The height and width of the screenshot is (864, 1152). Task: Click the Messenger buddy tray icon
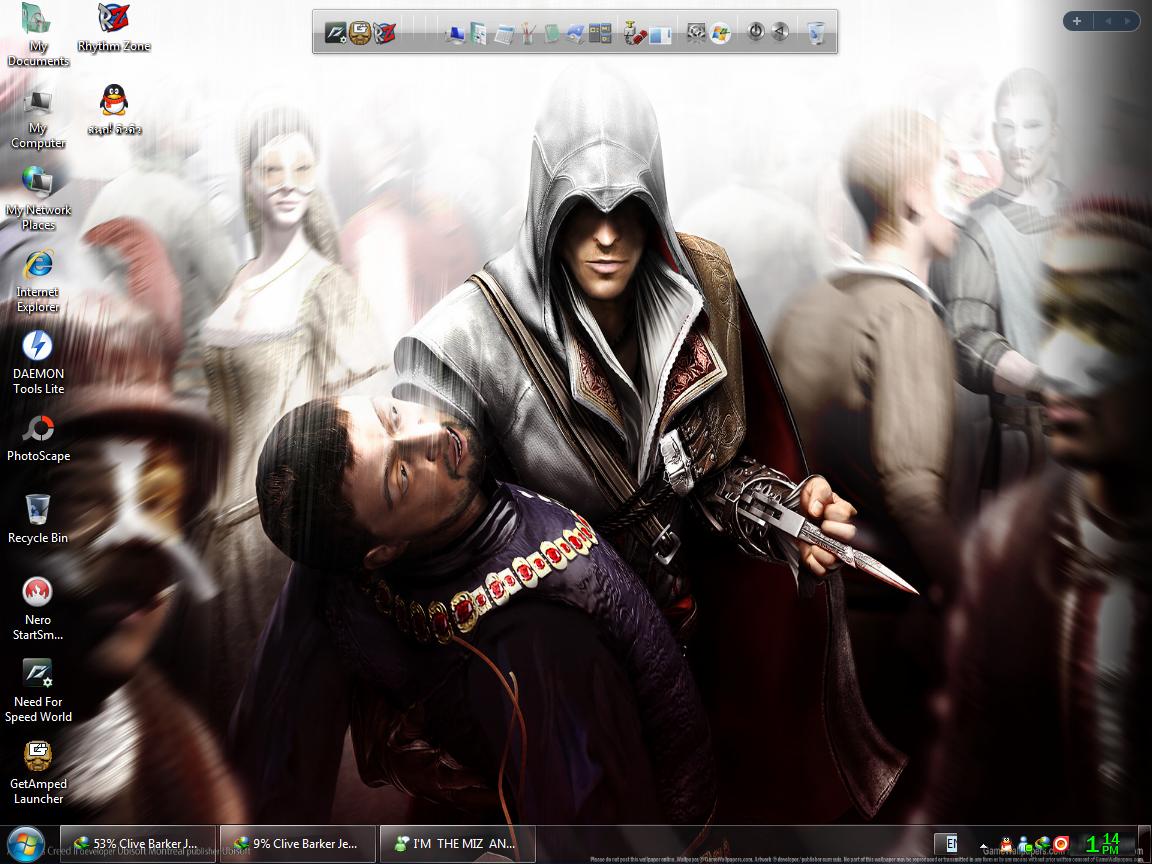1024,844
